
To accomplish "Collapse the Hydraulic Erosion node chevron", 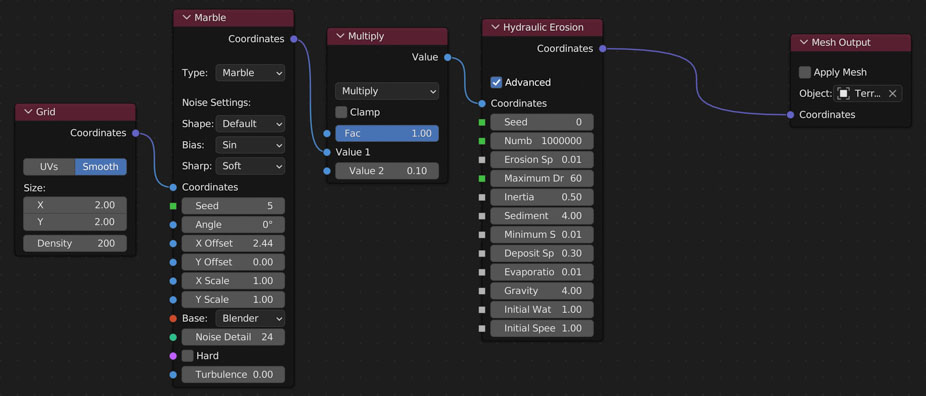I will click(x=495, y=27).
